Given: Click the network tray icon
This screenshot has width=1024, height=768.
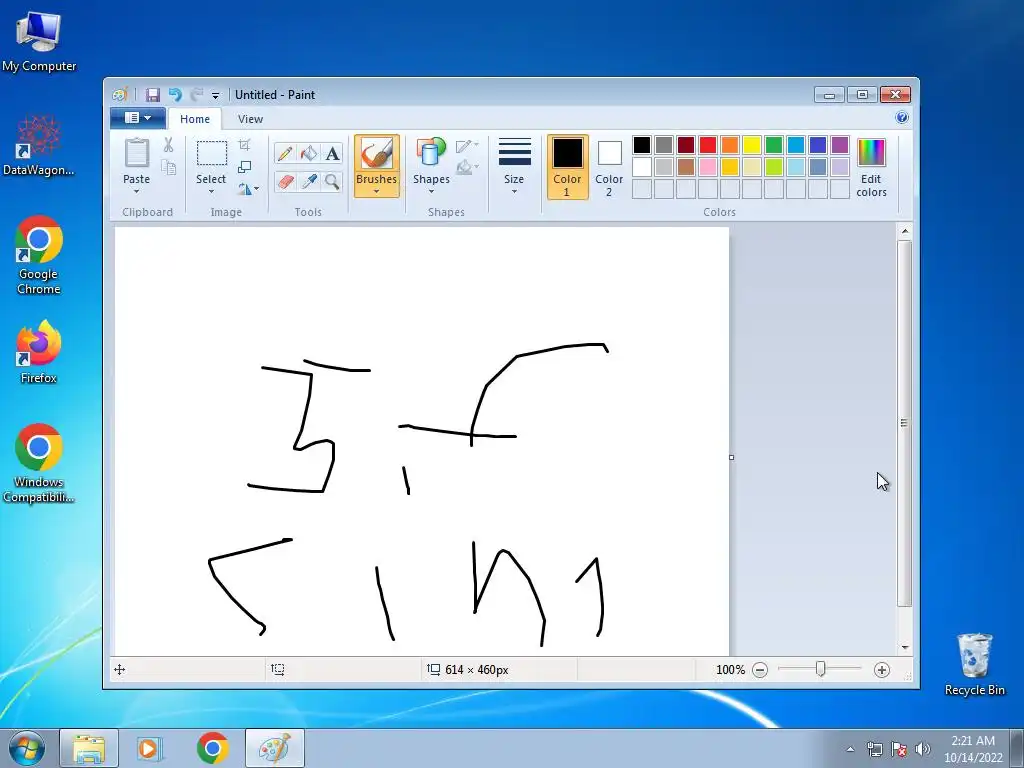Looking at the screenshot, I should [x=874, y=749].
